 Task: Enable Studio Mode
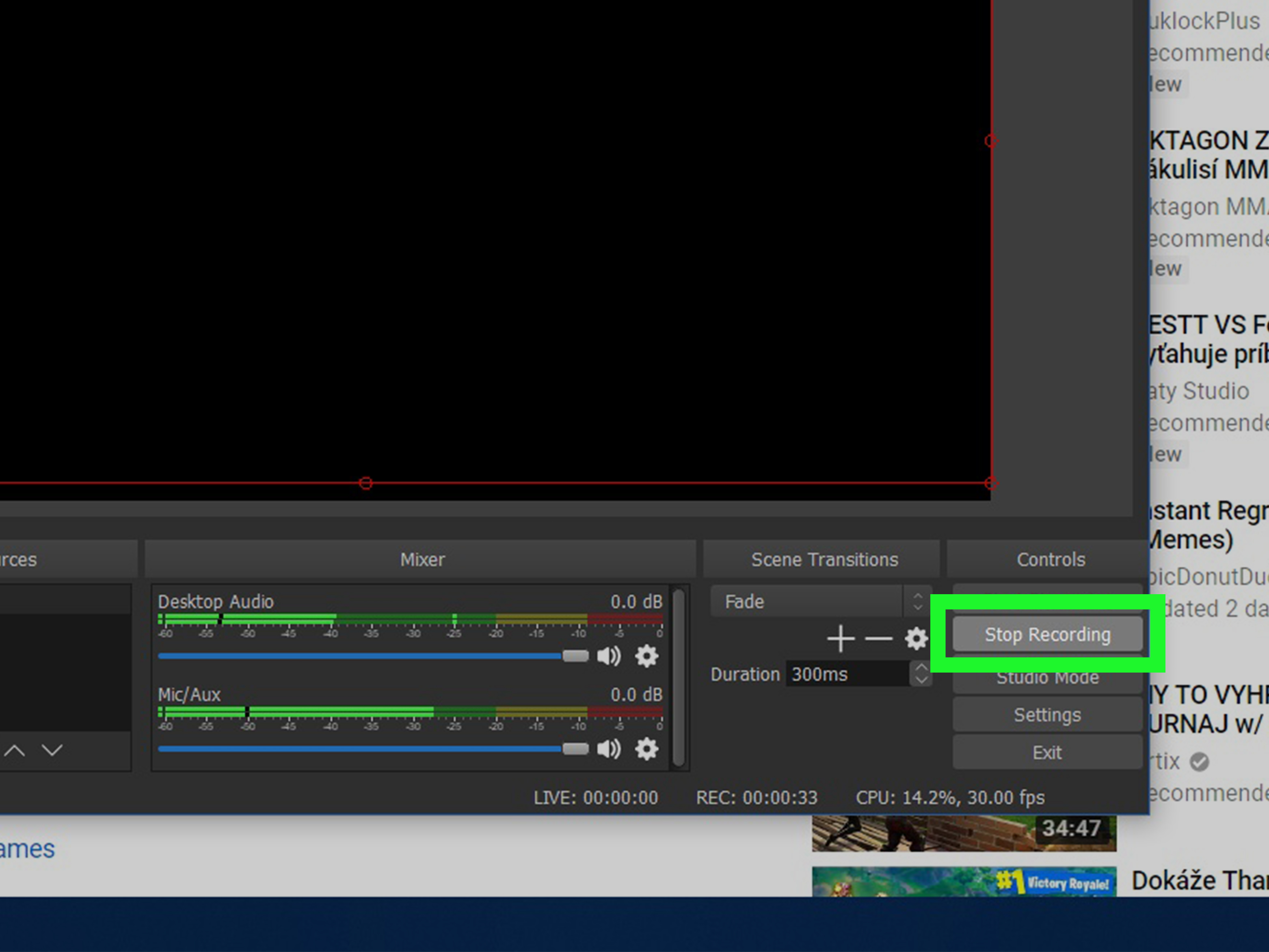[x=1048, y=678]
